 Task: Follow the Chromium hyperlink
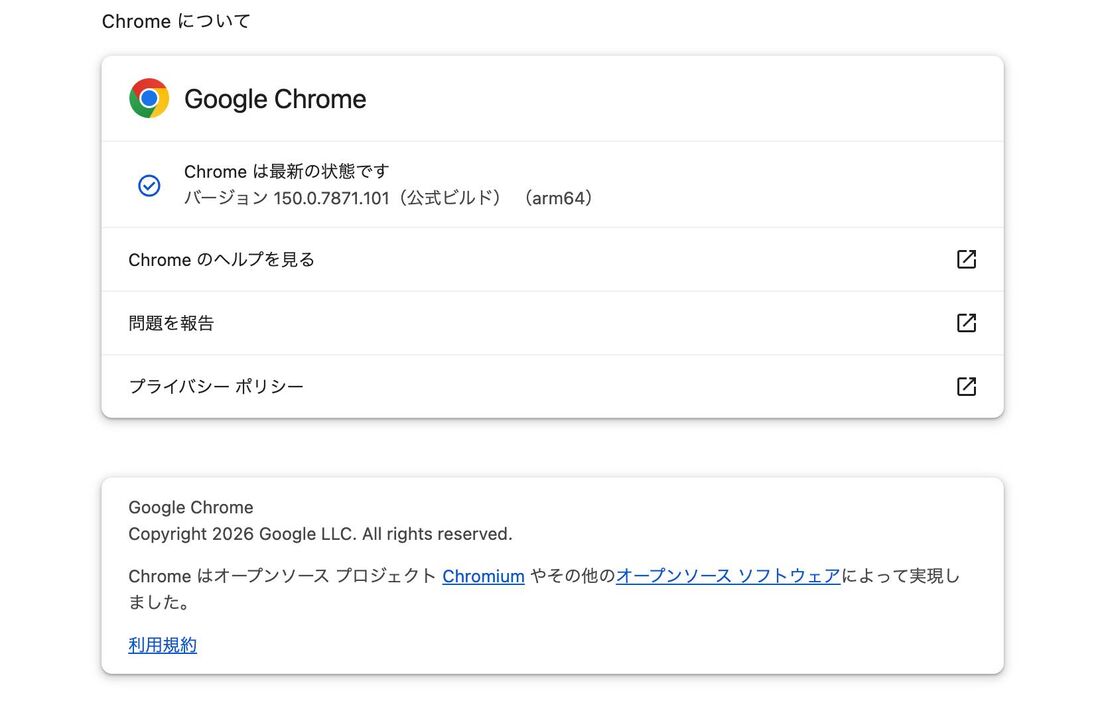tap(483, 576)
